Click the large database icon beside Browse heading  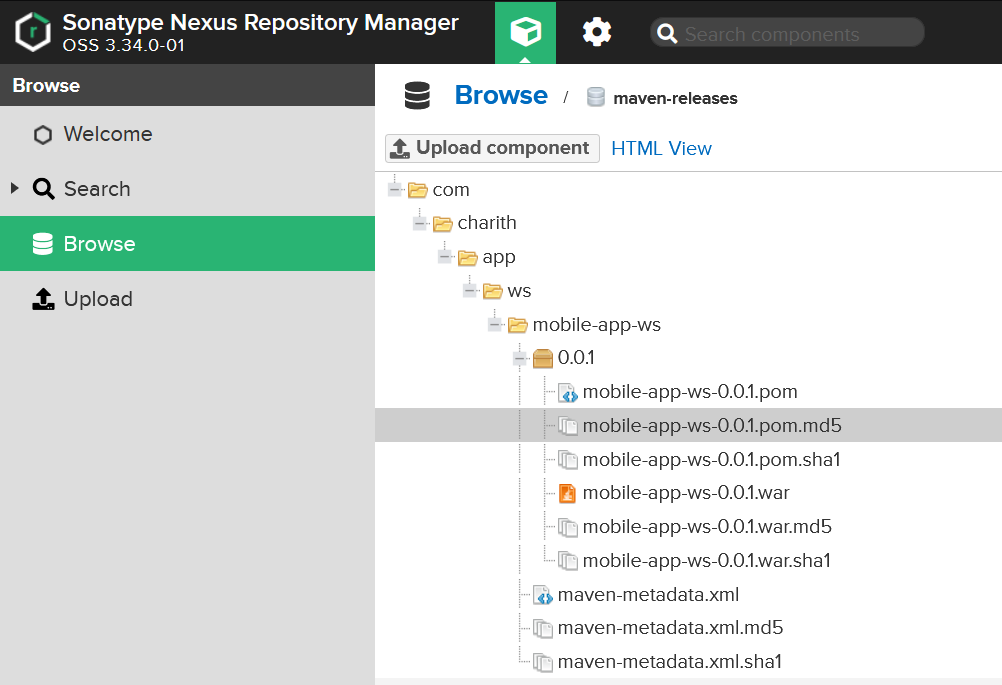tap(417, 96)
